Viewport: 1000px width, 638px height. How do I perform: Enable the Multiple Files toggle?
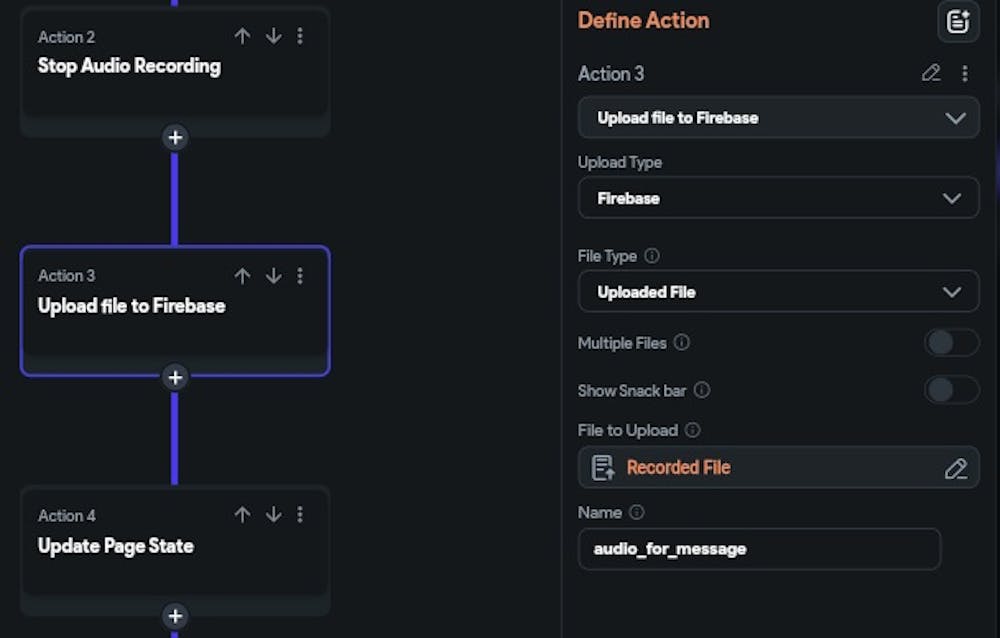pos(950,343)
